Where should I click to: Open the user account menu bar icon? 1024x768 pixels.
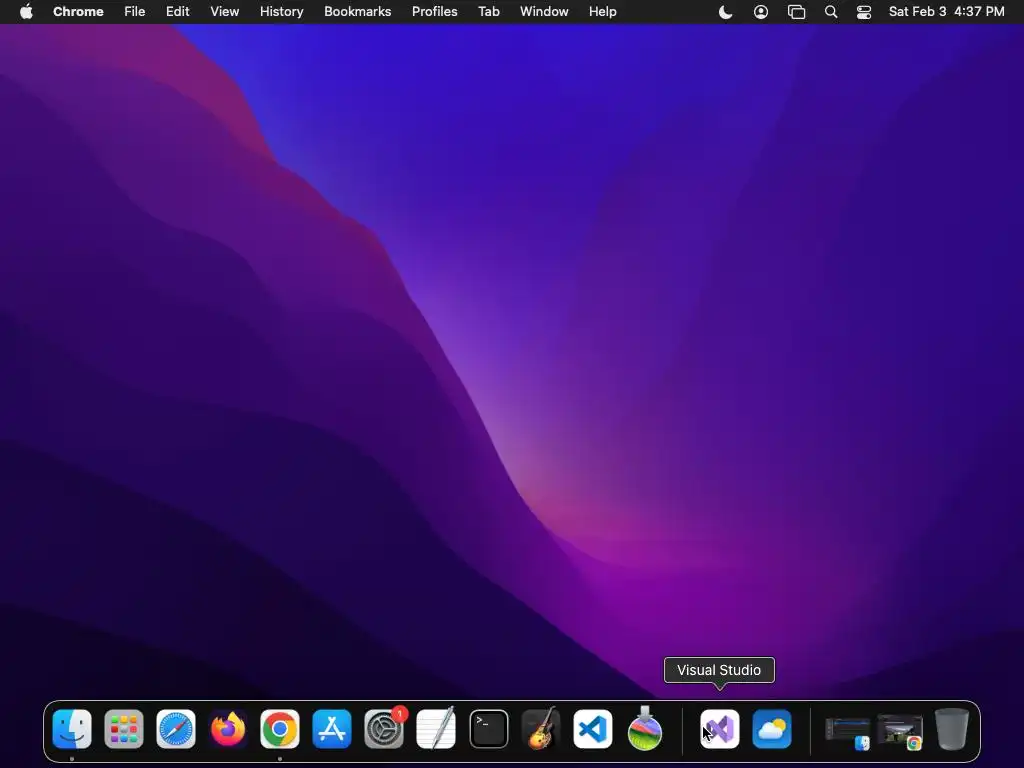tap(761, 12)
